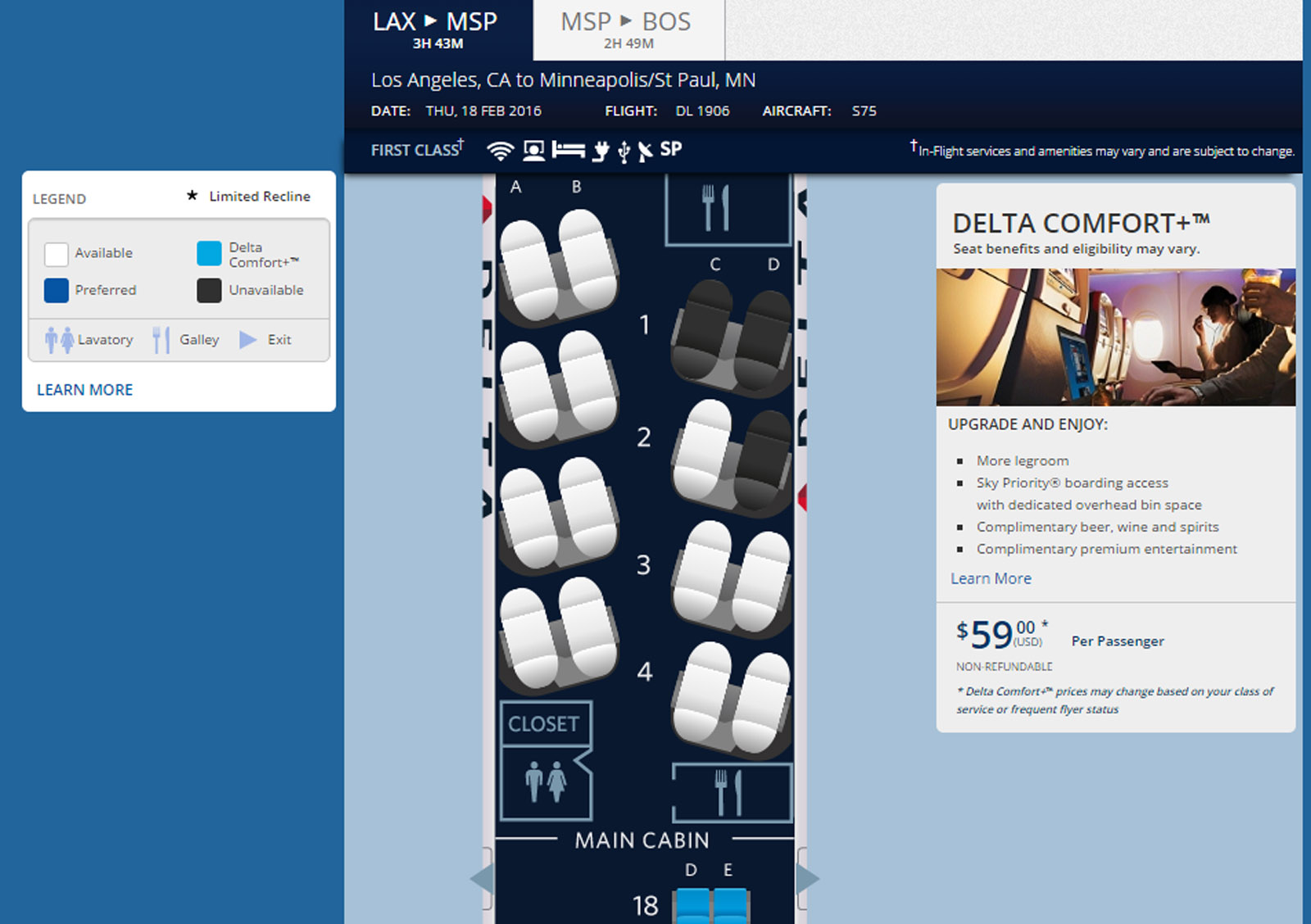The image size is (1311, 924).
Task: Select available seat 1A
Action: (524, 270)
